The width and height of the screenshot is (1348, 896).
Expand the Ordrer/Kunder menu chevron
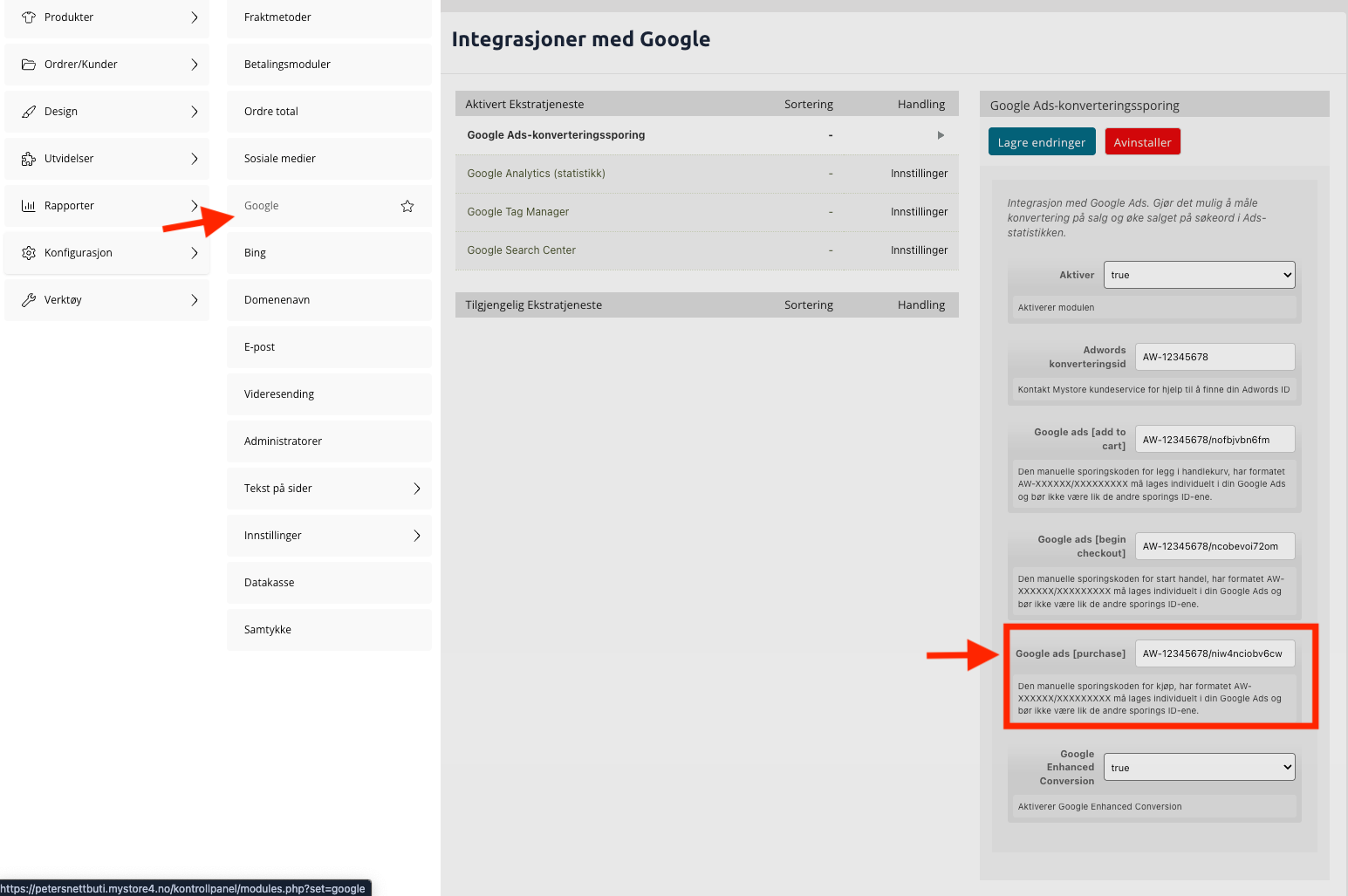[195, 65]
